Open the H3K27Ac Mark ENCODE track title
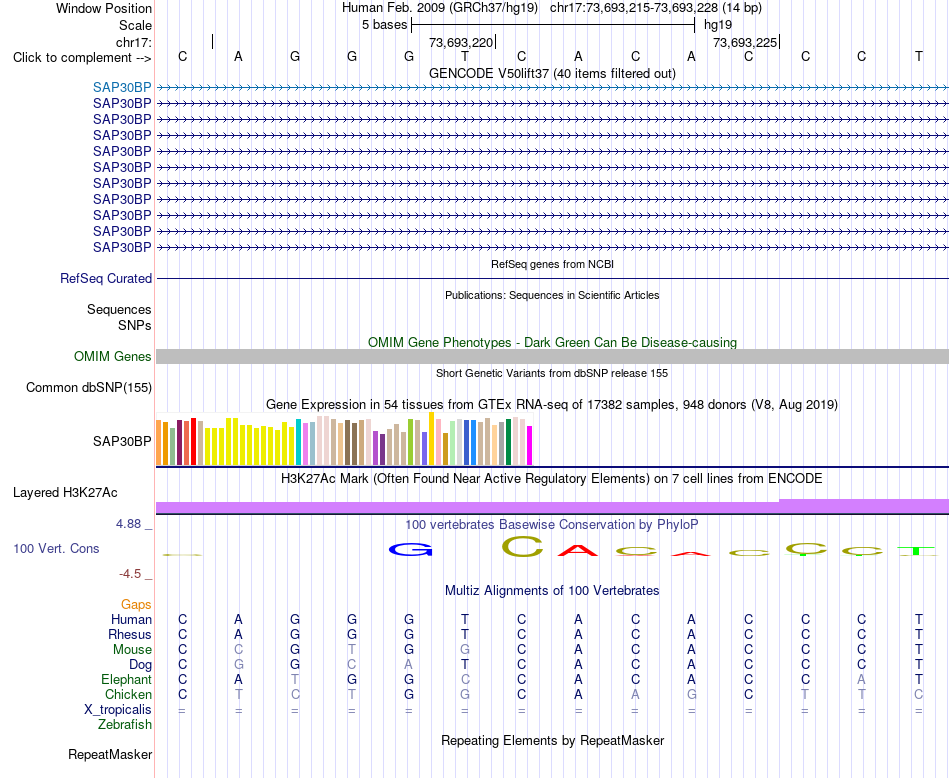 pos(552,479)
